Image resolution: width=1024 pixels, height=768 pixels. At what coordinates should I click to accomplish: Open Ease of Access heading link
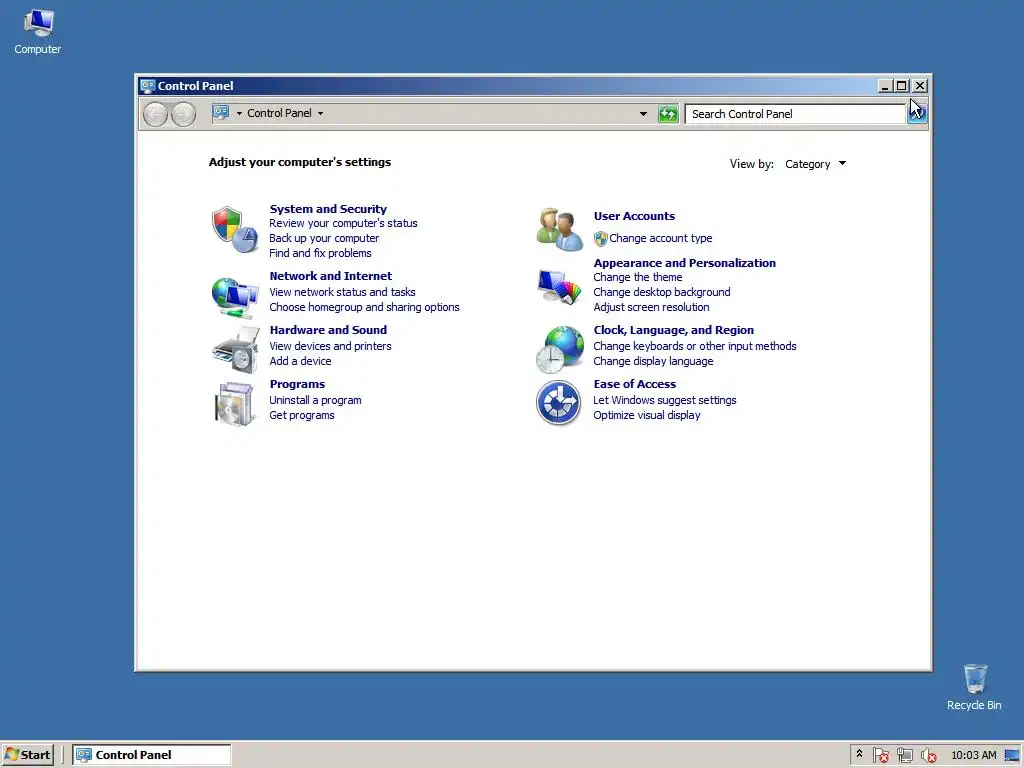[634, 385]
